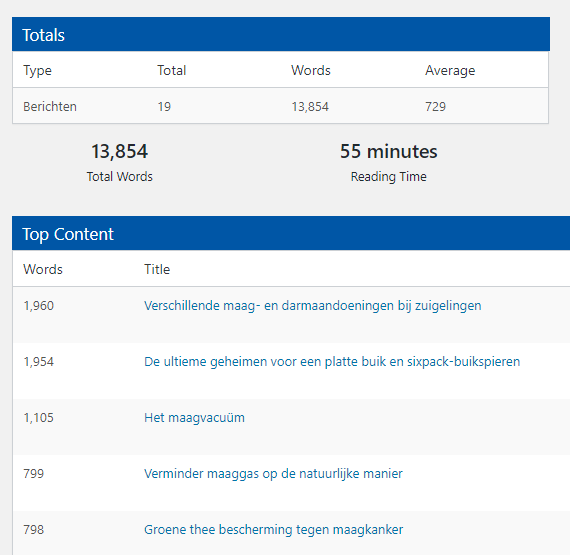
Task: Open 'Groene thee bescherming tegen maagkanker' link
Action: (x=273, y=530)
